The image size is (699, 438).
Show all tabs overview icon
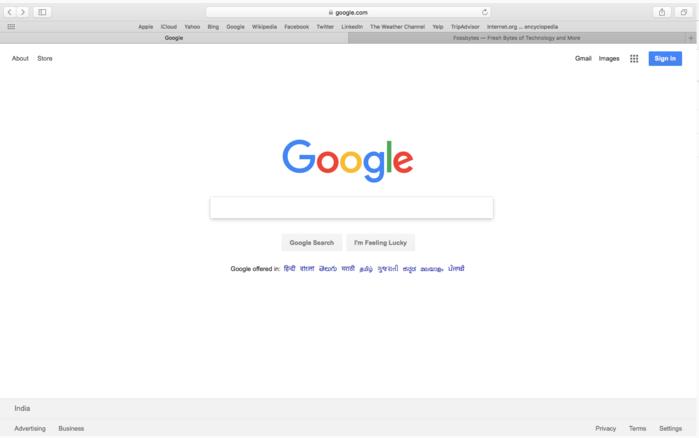(683, 12)
